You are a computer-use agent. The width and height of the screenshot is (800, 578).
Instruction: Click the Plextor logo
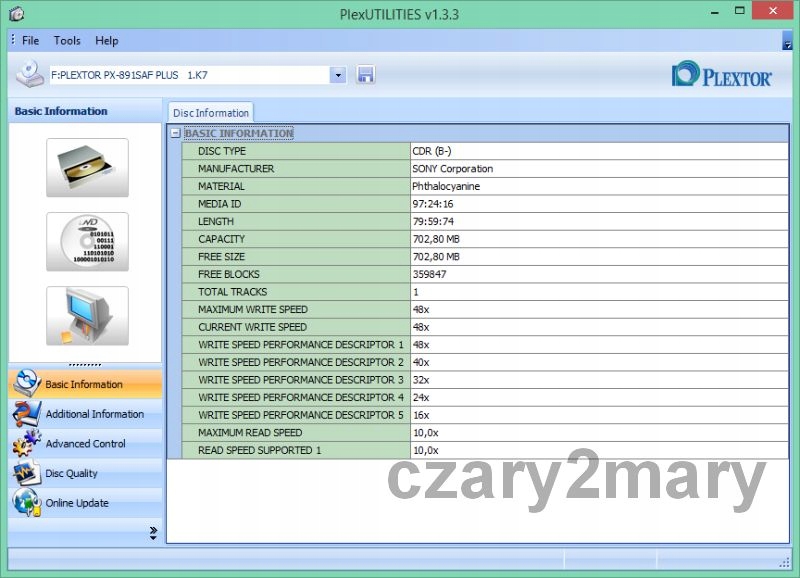[x=721, y=74]
